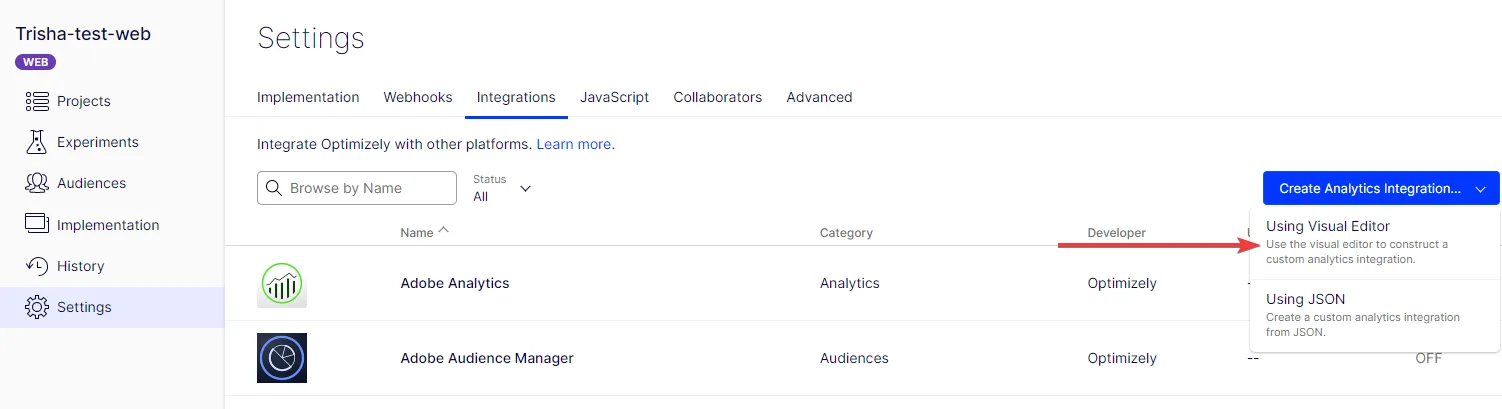The height and width of the screenshot is (409, 1502).
Task: Sort by Name column arrow
Action: pyautogui.click(x=444, y=231)
